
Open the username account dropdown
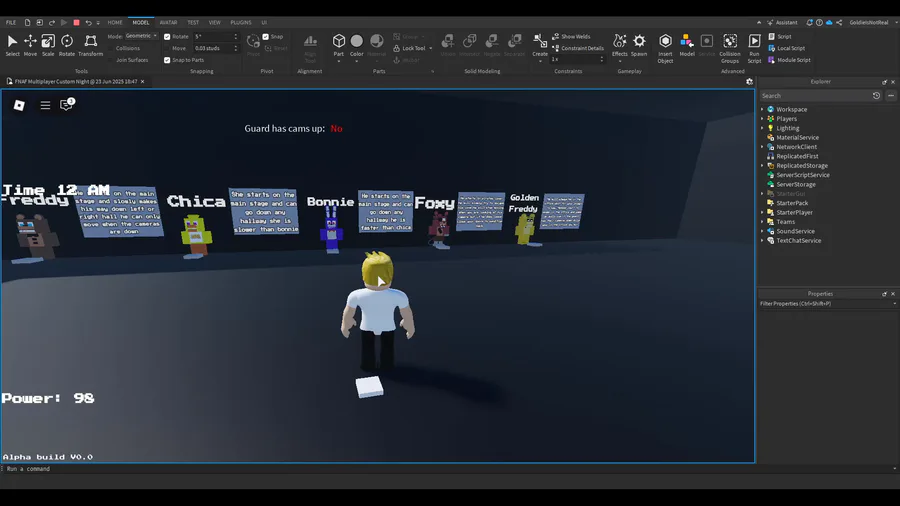pyautogui.click(x=872, y=22)
